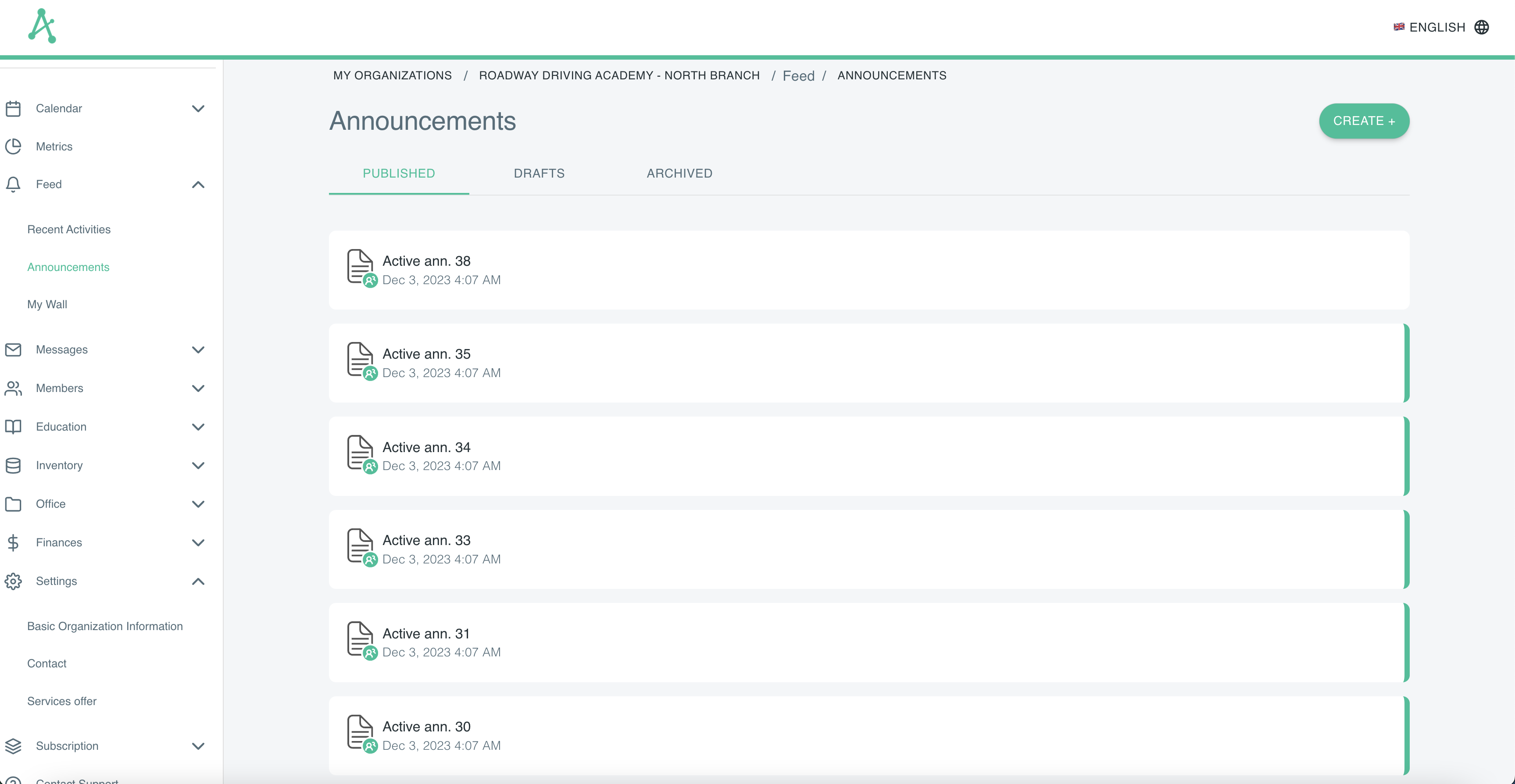The height and width of the screenshot is (784, 1515).
Task: Select the Education book icon
Action: [x=14, y=426]
